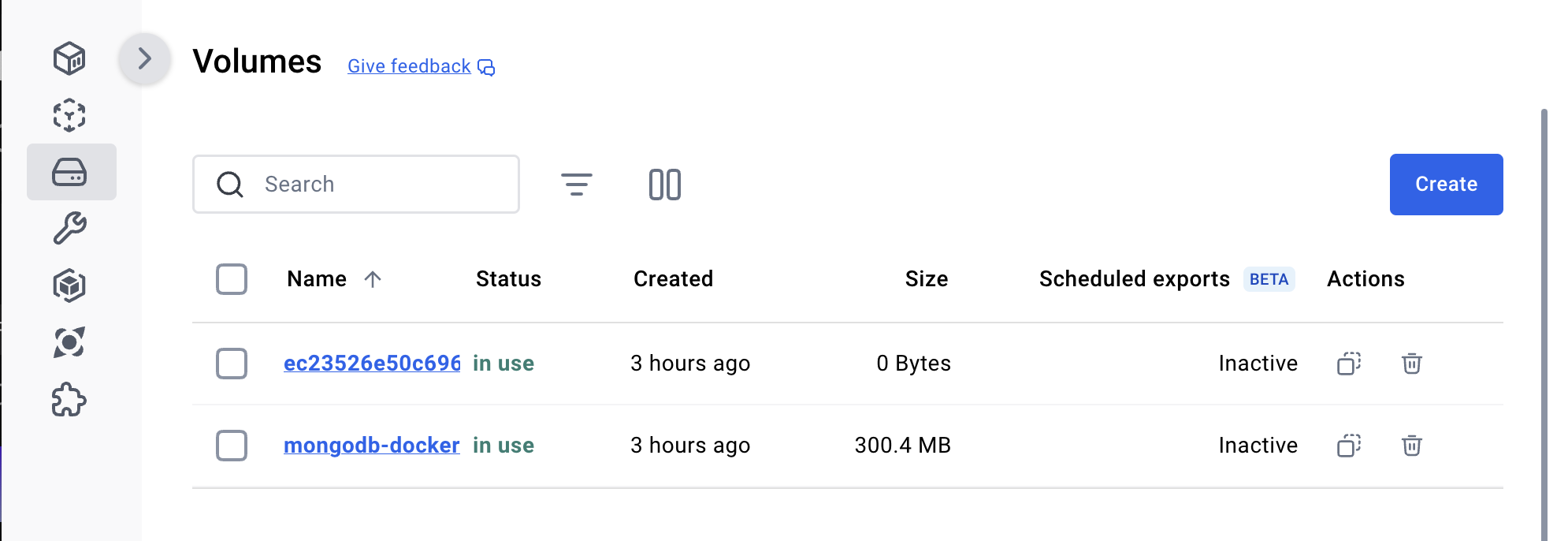Click the Created column header
Image resolution: width=1568 pixels, height=541 pixels.
coord(673,279)
